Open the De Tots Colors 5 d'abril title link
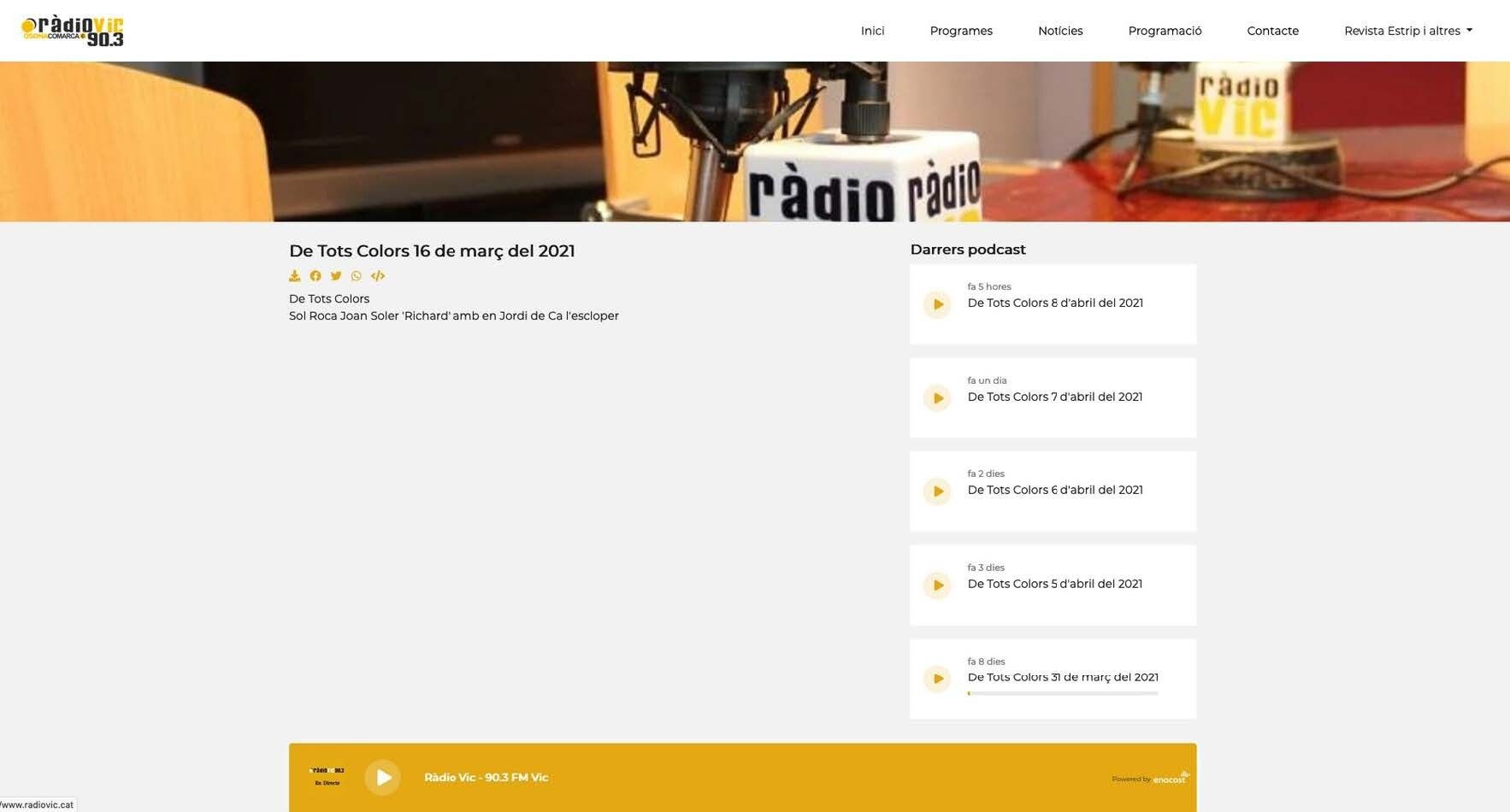 point(1054,584)
